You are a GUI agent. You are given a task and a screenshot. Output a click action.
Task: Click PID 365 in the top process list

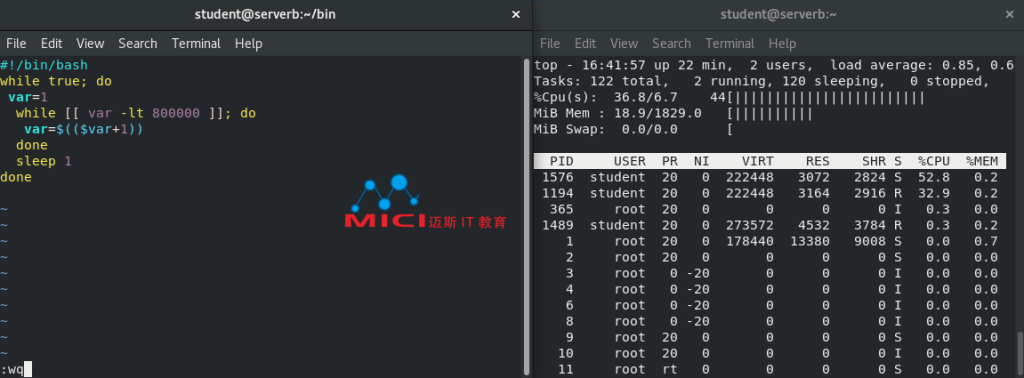click(562, 209)
